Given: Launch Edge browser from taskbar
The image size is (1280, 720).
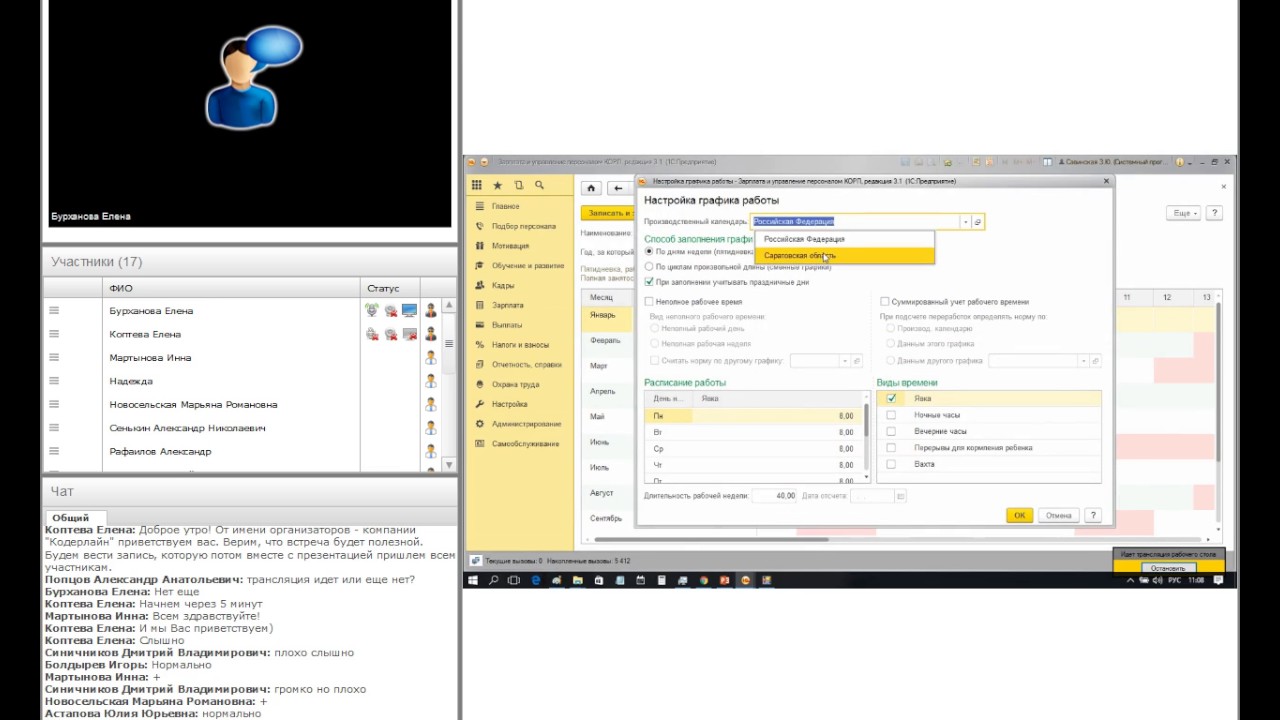Looking at the screenshot, I should (x=536, y=580).
